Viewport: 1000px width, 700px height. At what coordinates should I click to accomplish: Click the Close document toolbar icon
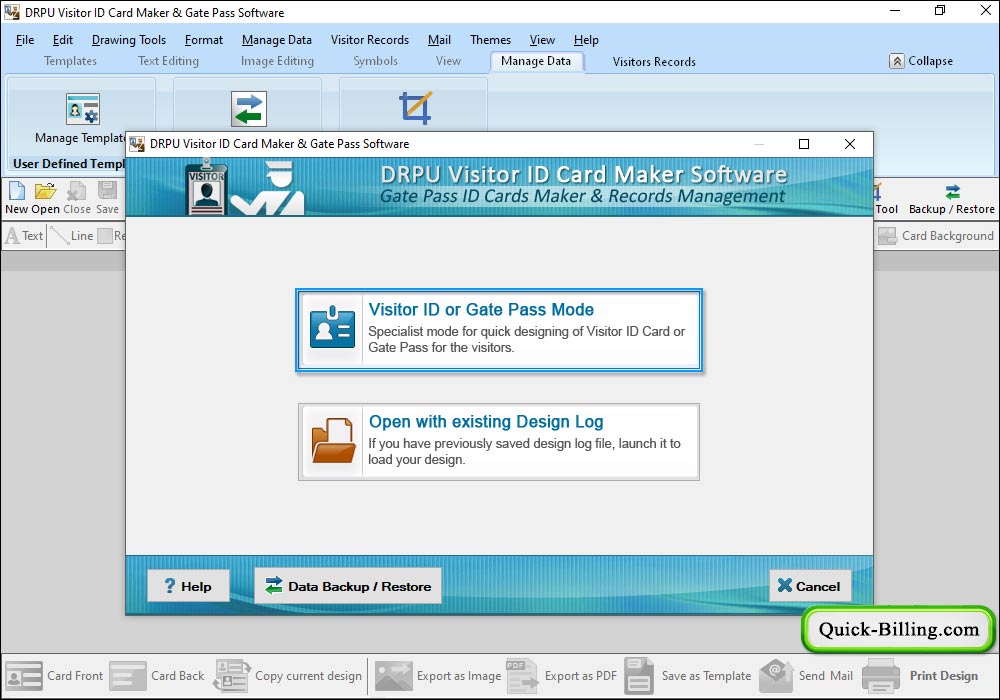point(77,191)
